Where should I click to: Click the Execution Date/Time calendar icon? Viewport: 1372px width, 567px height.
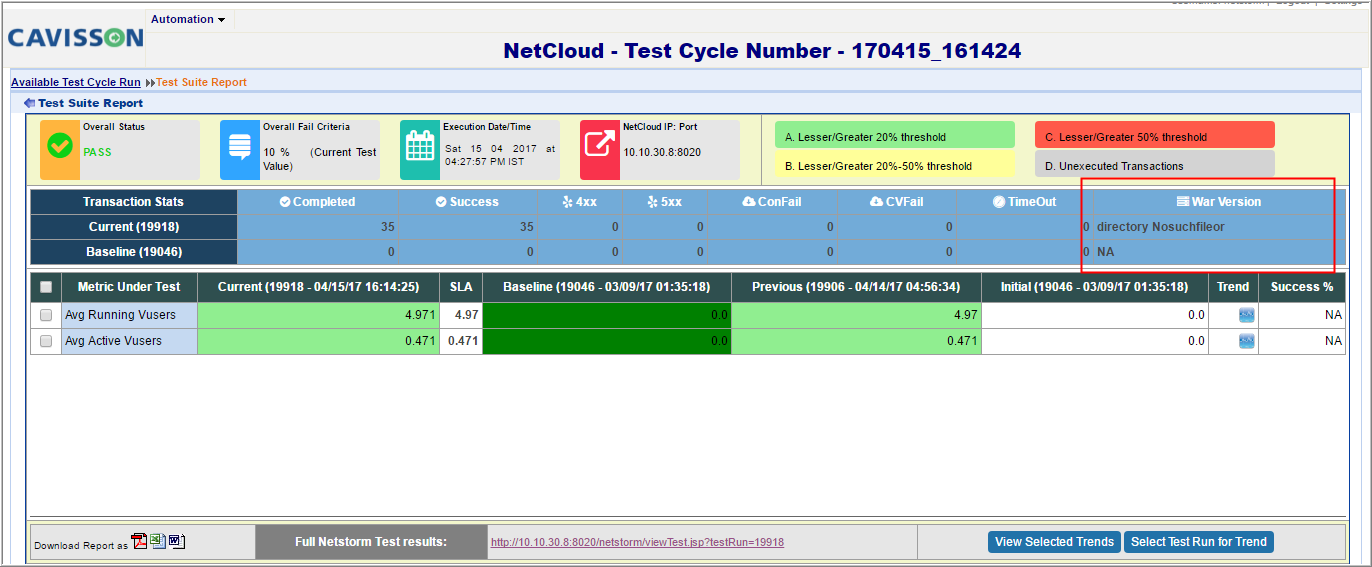pos(419,146)
